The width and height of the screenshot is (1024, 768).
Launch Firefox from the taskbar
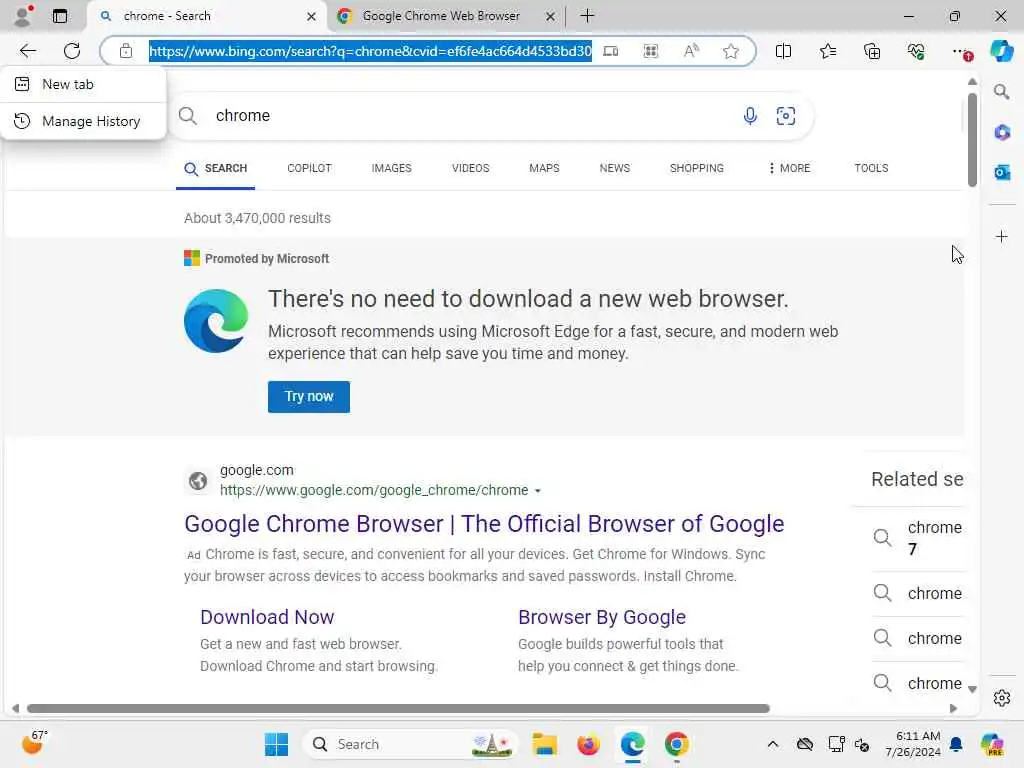click(x=588, y=744)
